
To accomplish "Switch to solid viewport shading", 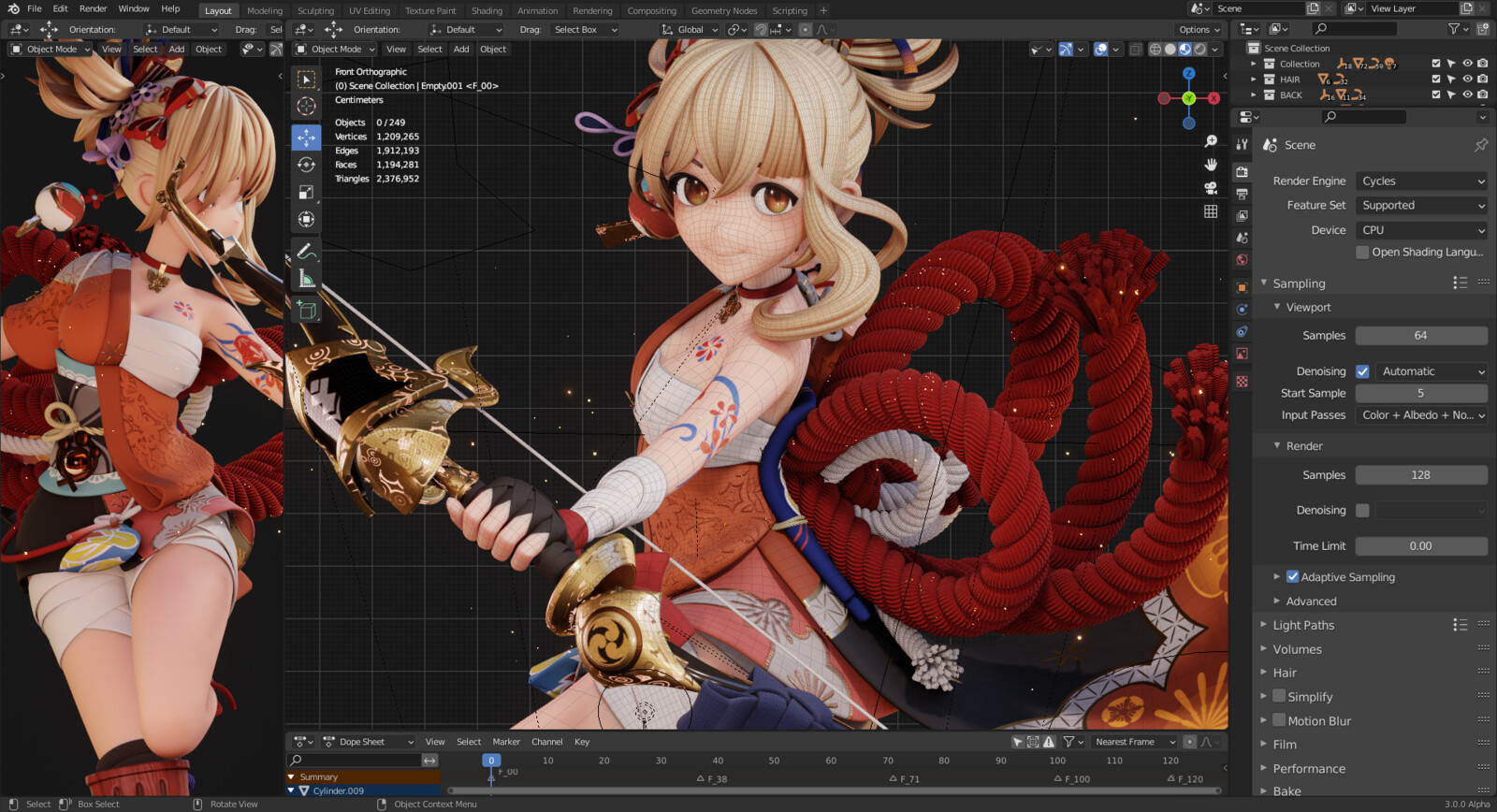I will click(1170, 50).
